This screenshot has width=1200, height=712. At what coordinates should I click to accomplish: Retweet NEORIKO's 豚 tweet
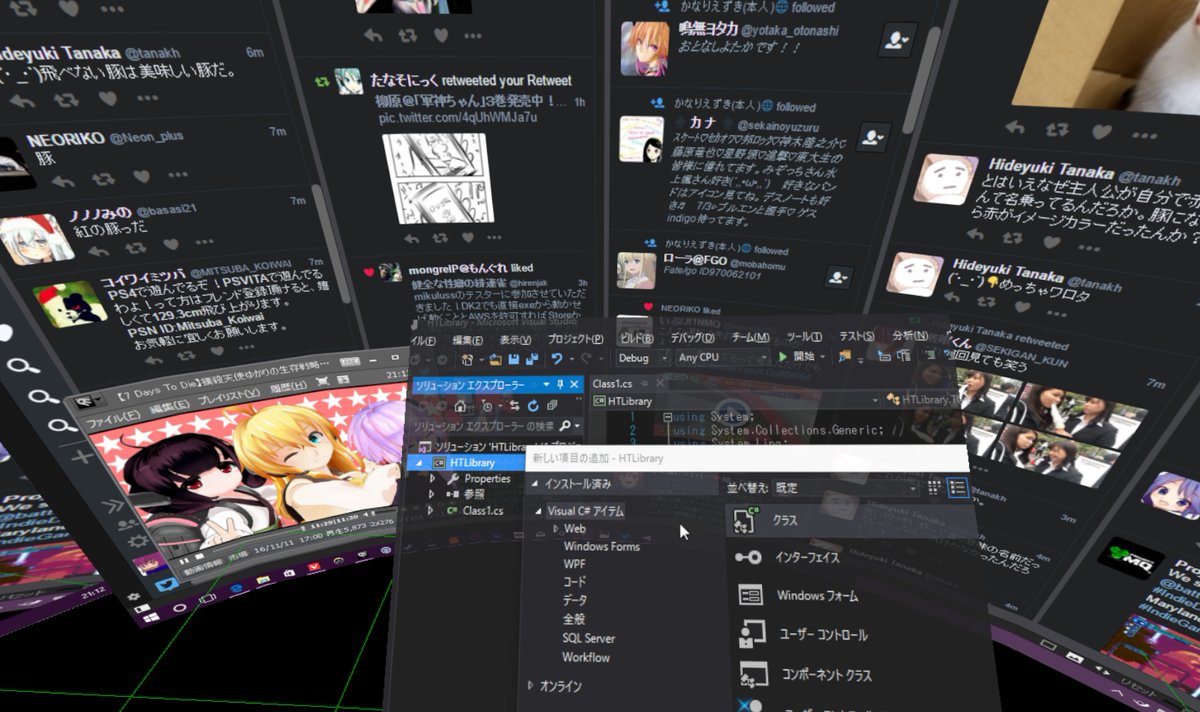point(104,179)
